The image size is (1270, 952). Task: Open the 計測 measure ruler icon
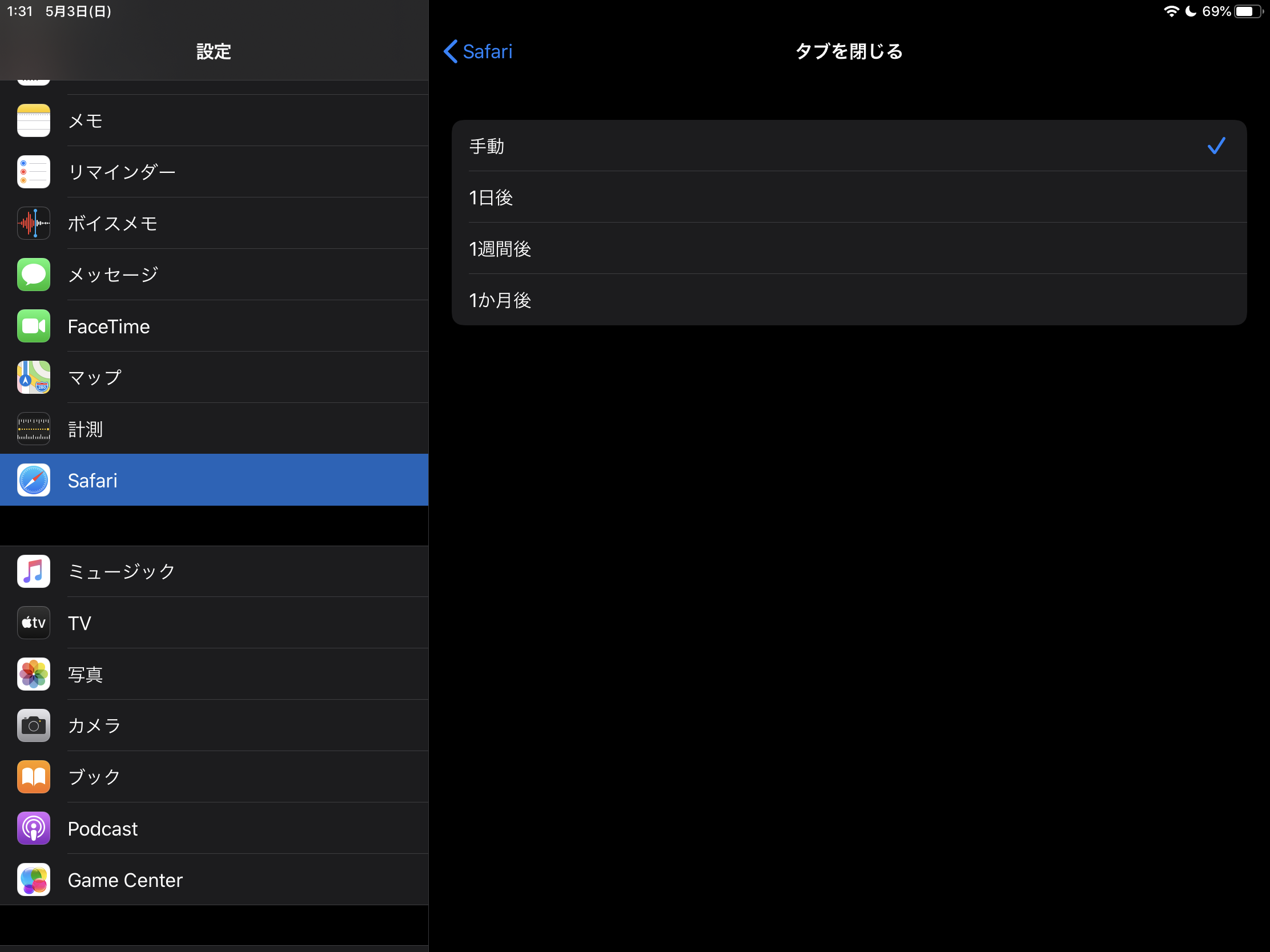[x=33, y=429]
